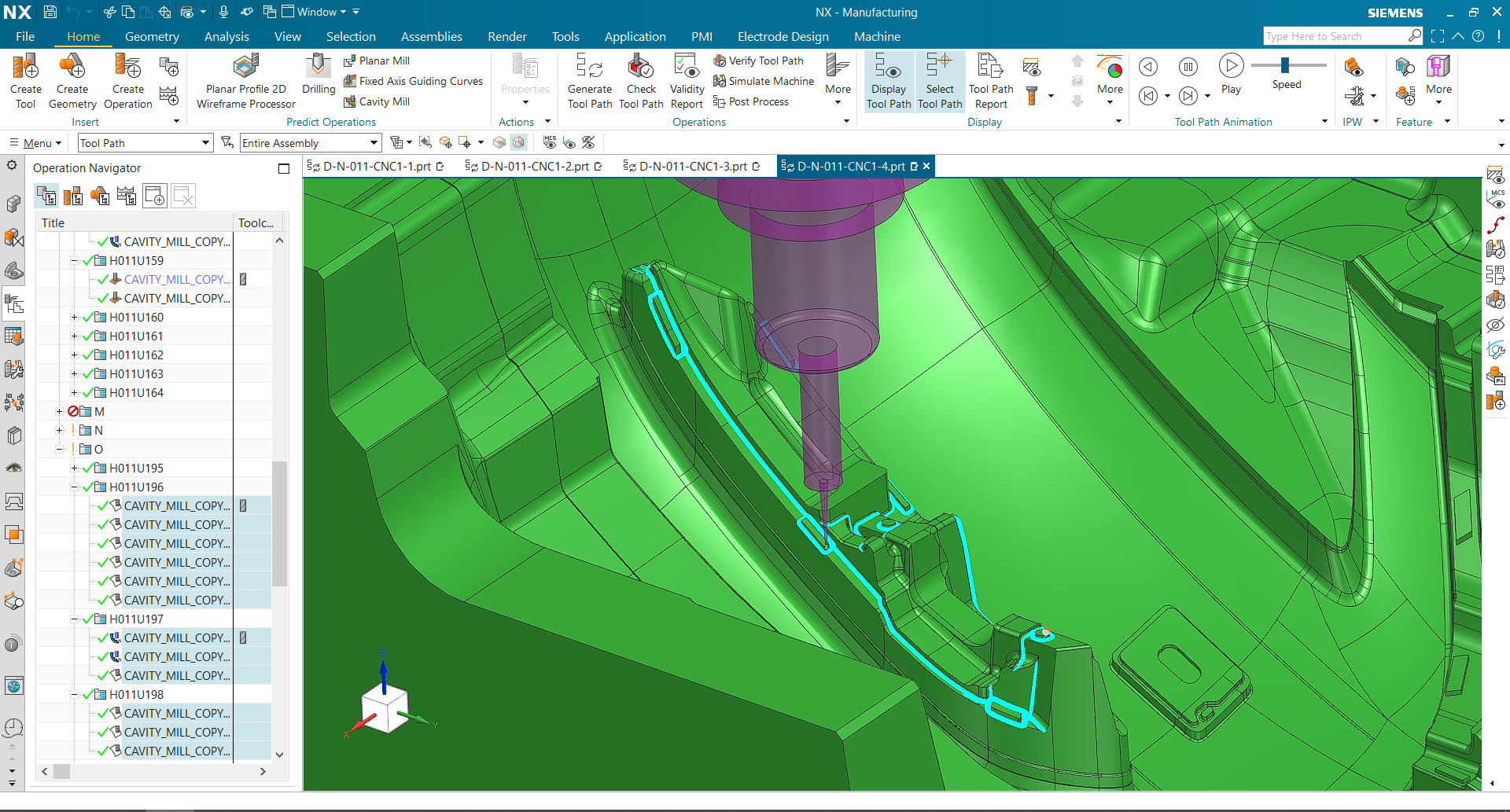Click Post Process
Screen dimensions: 1510x812
pos(750,101)
